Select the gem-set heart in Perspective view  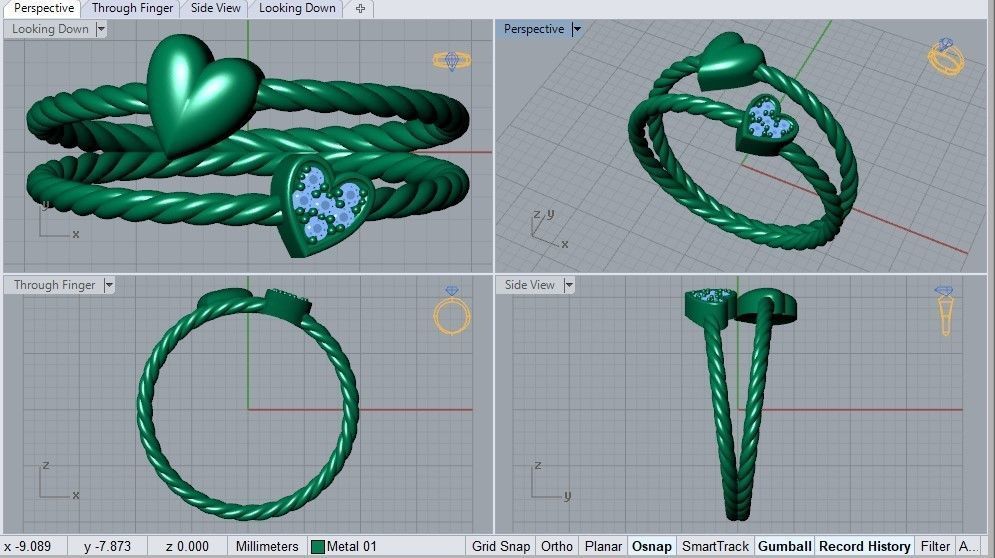767,124
